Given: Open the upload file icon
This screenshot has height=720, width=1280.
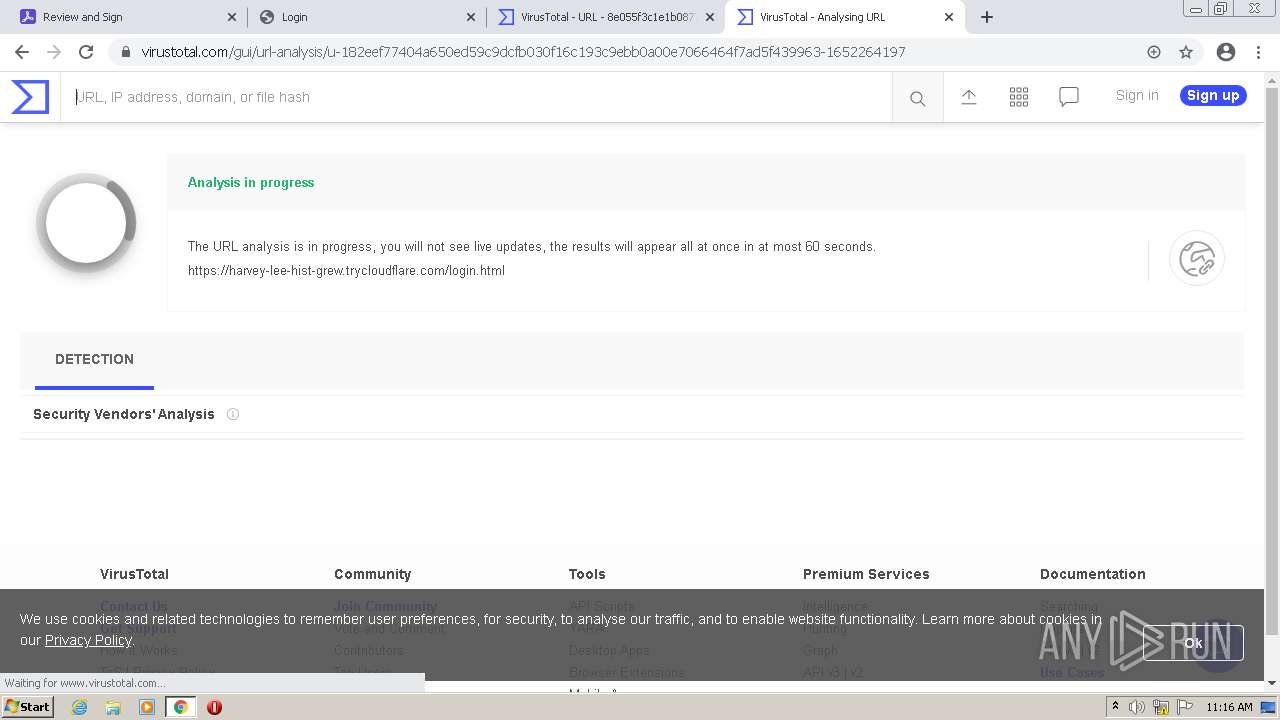Looking at the screenshot, I should pyautogui.click(x=968, y=96).
